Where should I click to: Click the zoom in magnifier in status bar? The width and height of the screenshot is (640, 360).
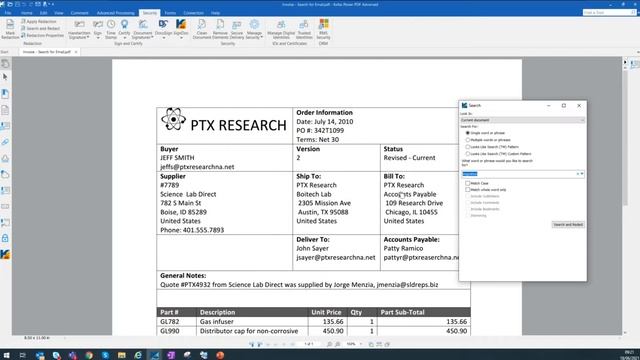point(338,344)
